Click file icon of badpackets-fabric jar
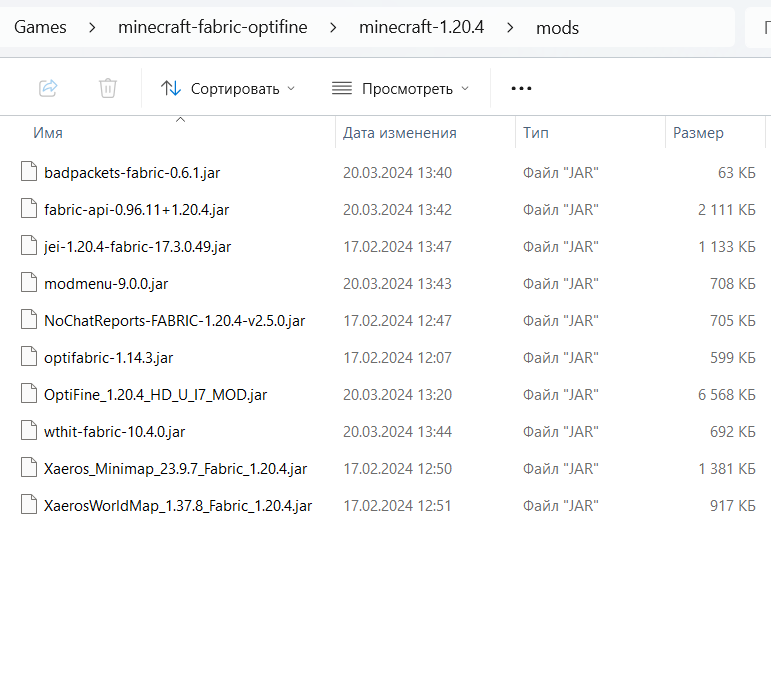The height and width of the screenshot is (682, 771). [x=29, y=172]
